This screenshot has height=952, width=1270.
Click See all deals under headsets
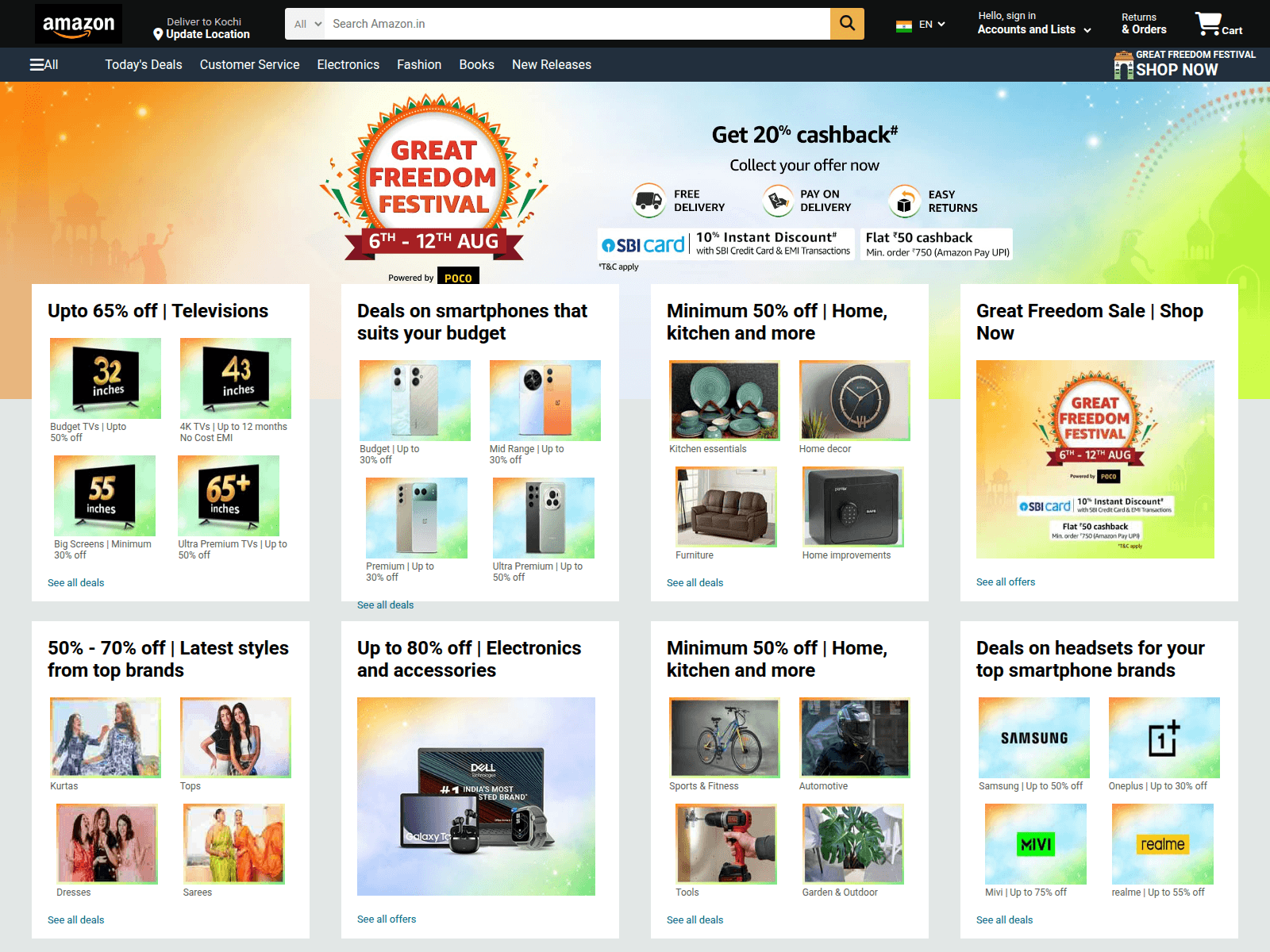(x=1005, y=920)
